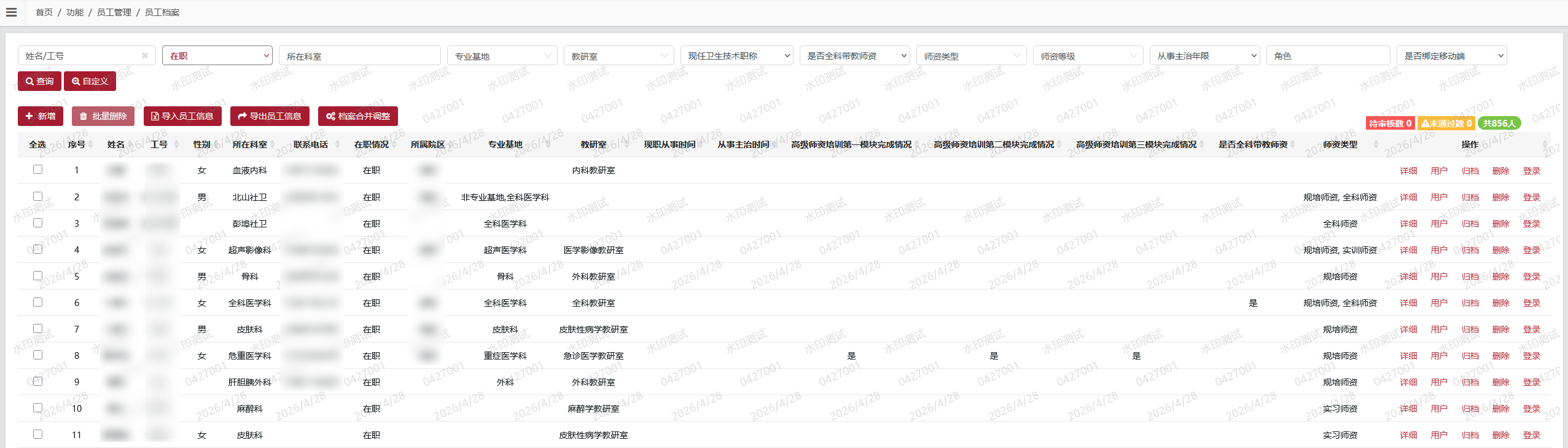Viewport: 1568px width, 448px height.
Task: Open the 教研室 filter dropdown
Action: coord(619,55)
